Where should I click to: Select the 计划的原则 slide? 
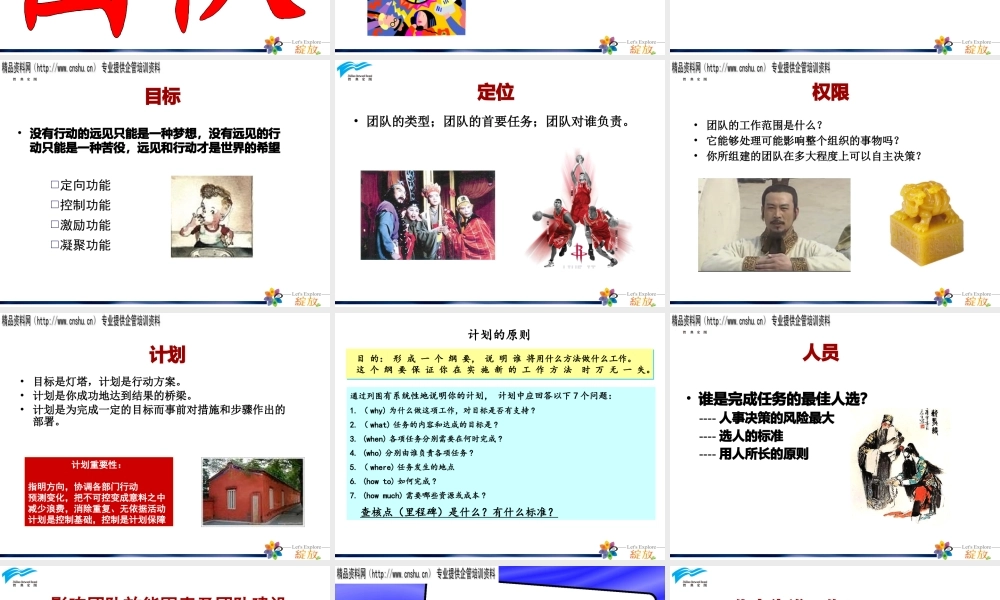[x=500, y=435]
